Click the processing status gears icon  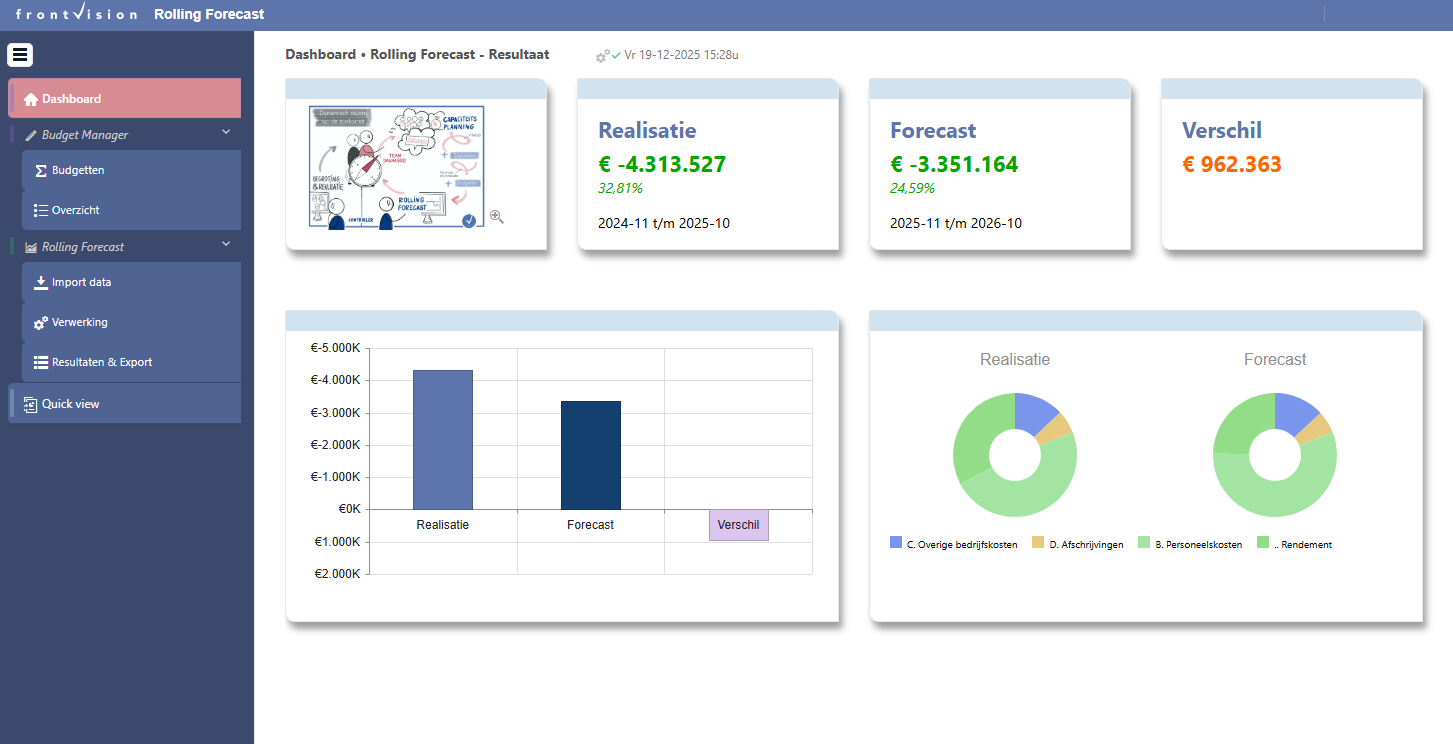click(x=603, y=56)
